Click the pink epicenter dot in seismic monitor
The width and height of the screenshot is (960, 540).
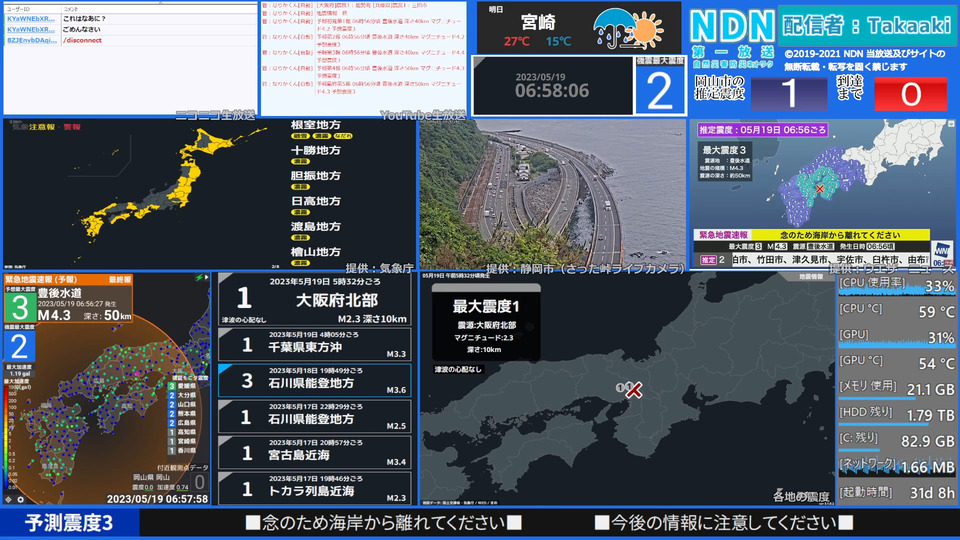pos(137,373)
